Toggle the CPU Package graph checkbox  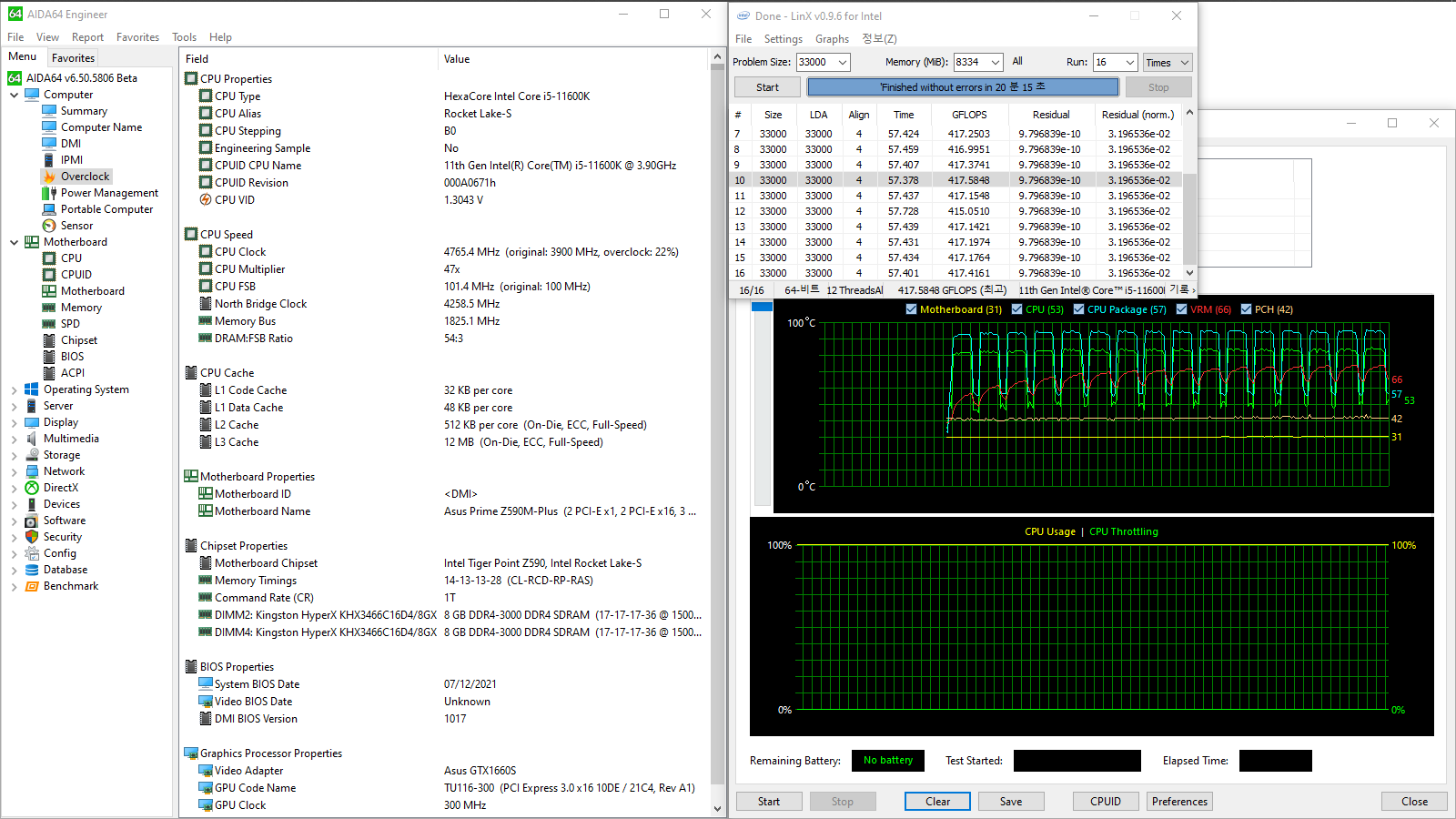1078,309
